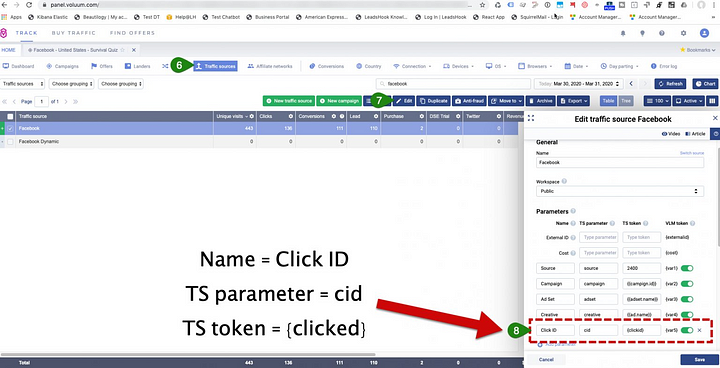Click info icon next to TS token header

[646, 223]
